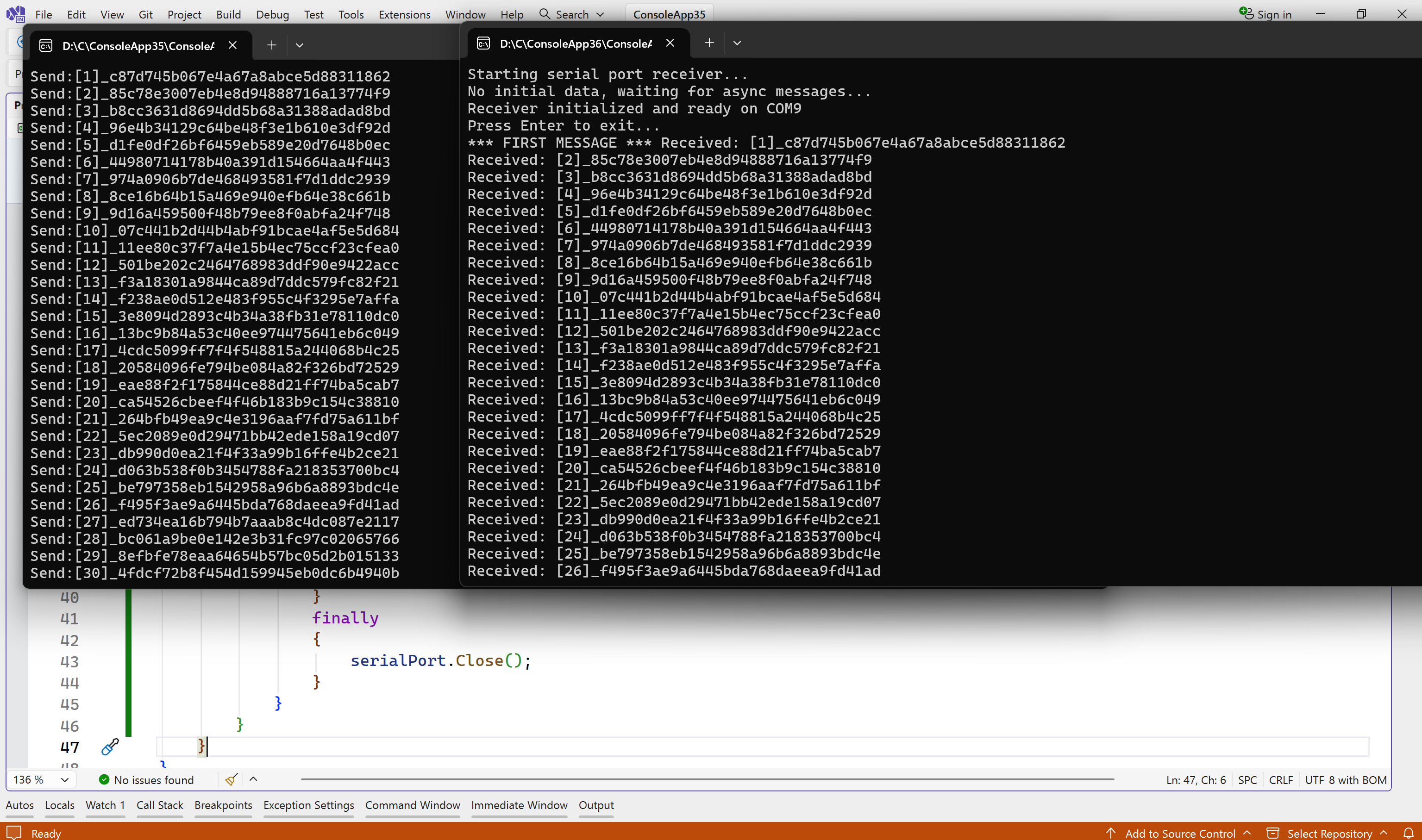Click the Sign in account icon
Screen dimensions: 1422x840
click(1246, 13)
